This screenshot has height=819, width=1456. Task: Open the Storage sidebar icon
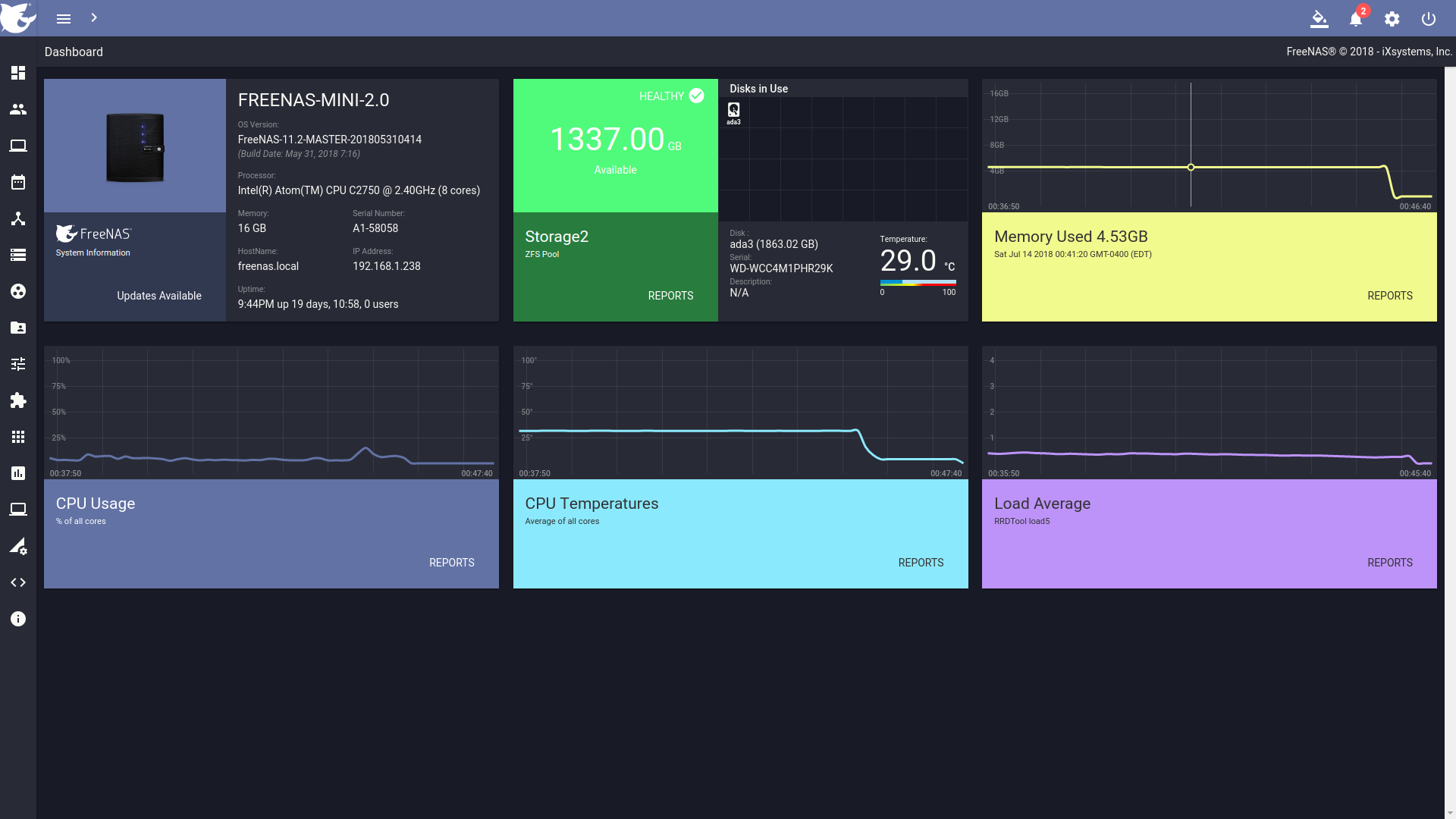pos(18,255)
